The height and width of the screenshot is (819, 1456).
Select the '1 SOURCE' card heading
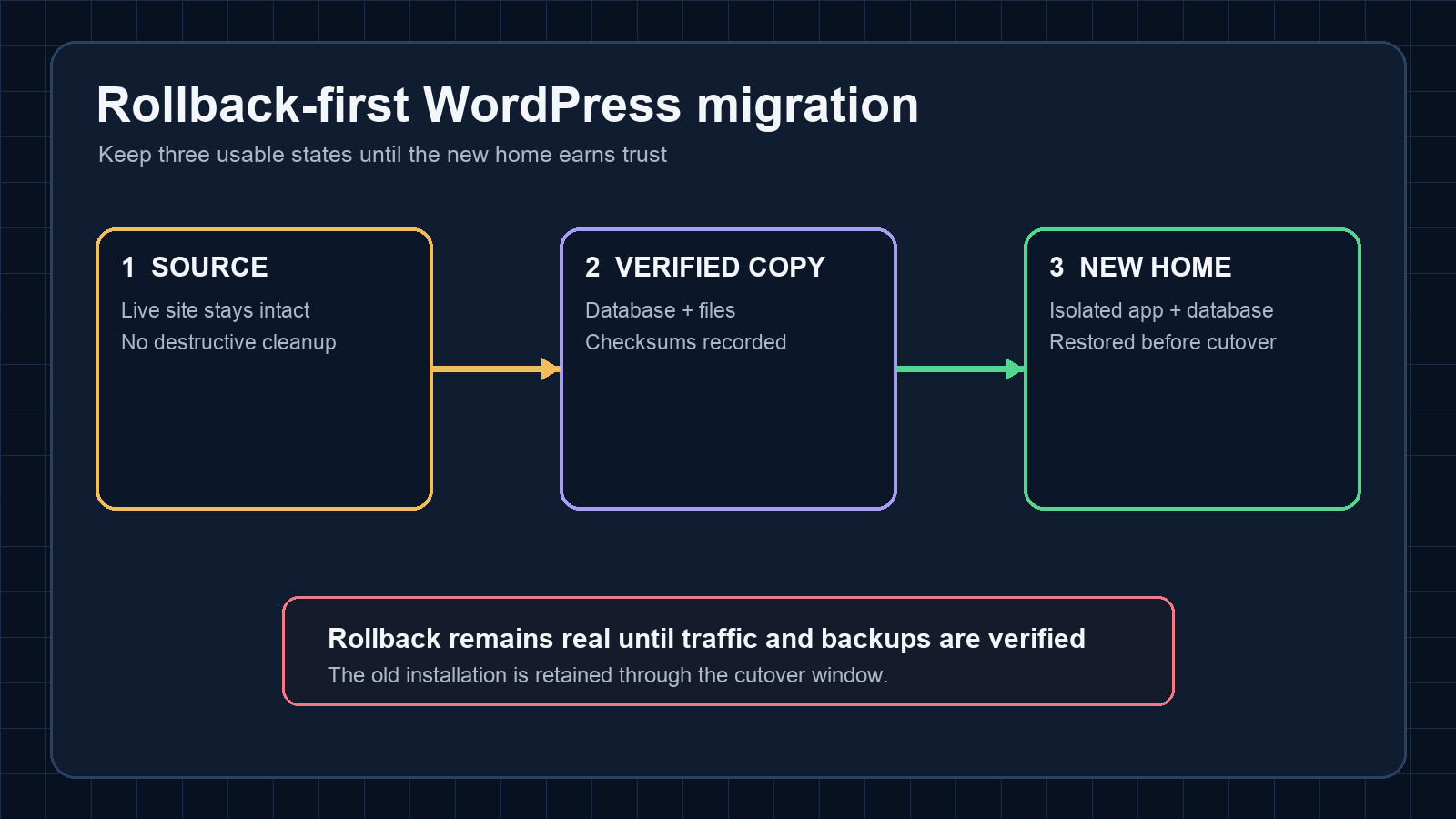click(195, 267)
